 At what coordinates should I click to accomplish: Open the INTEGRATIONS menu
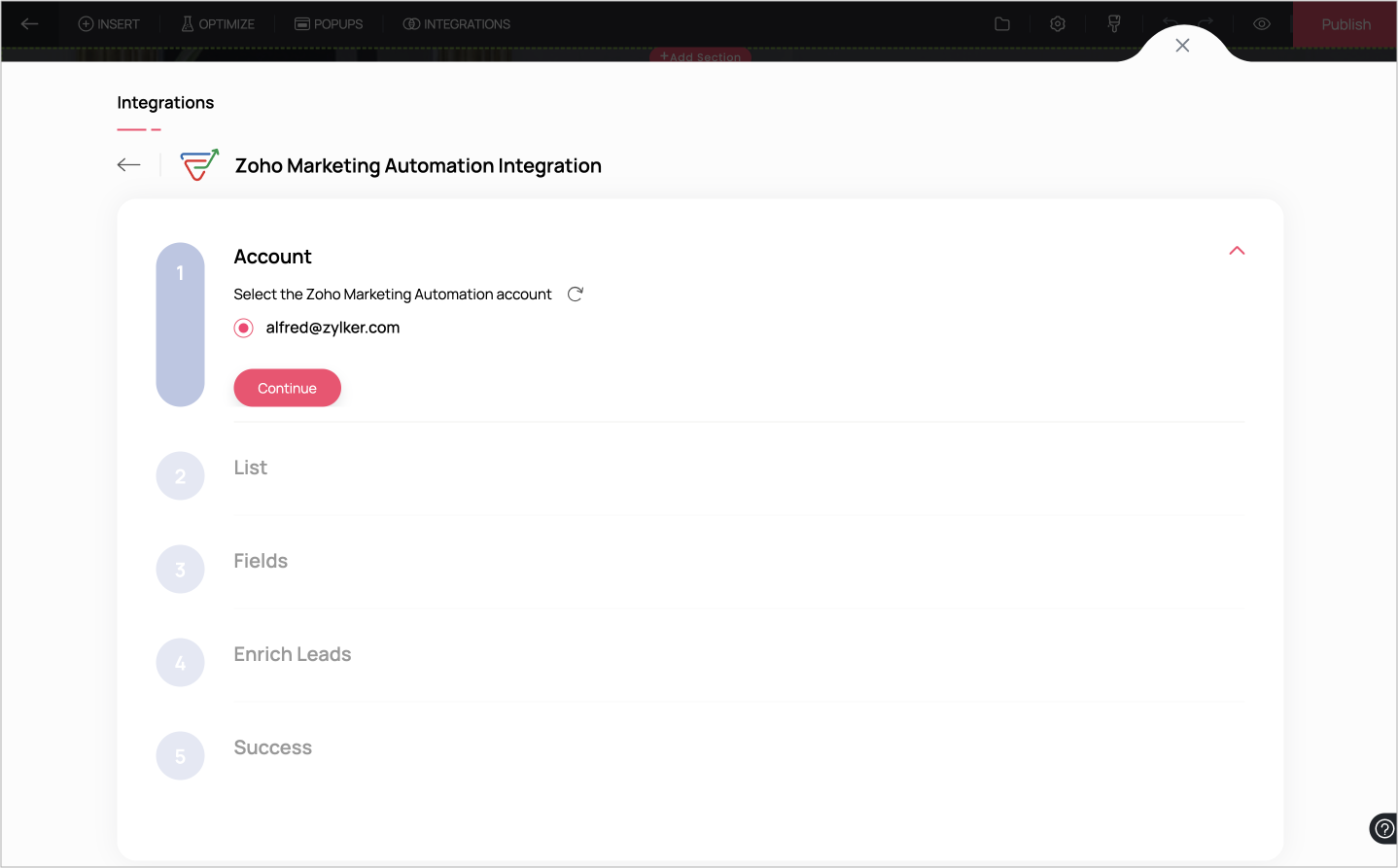point(457,24)
